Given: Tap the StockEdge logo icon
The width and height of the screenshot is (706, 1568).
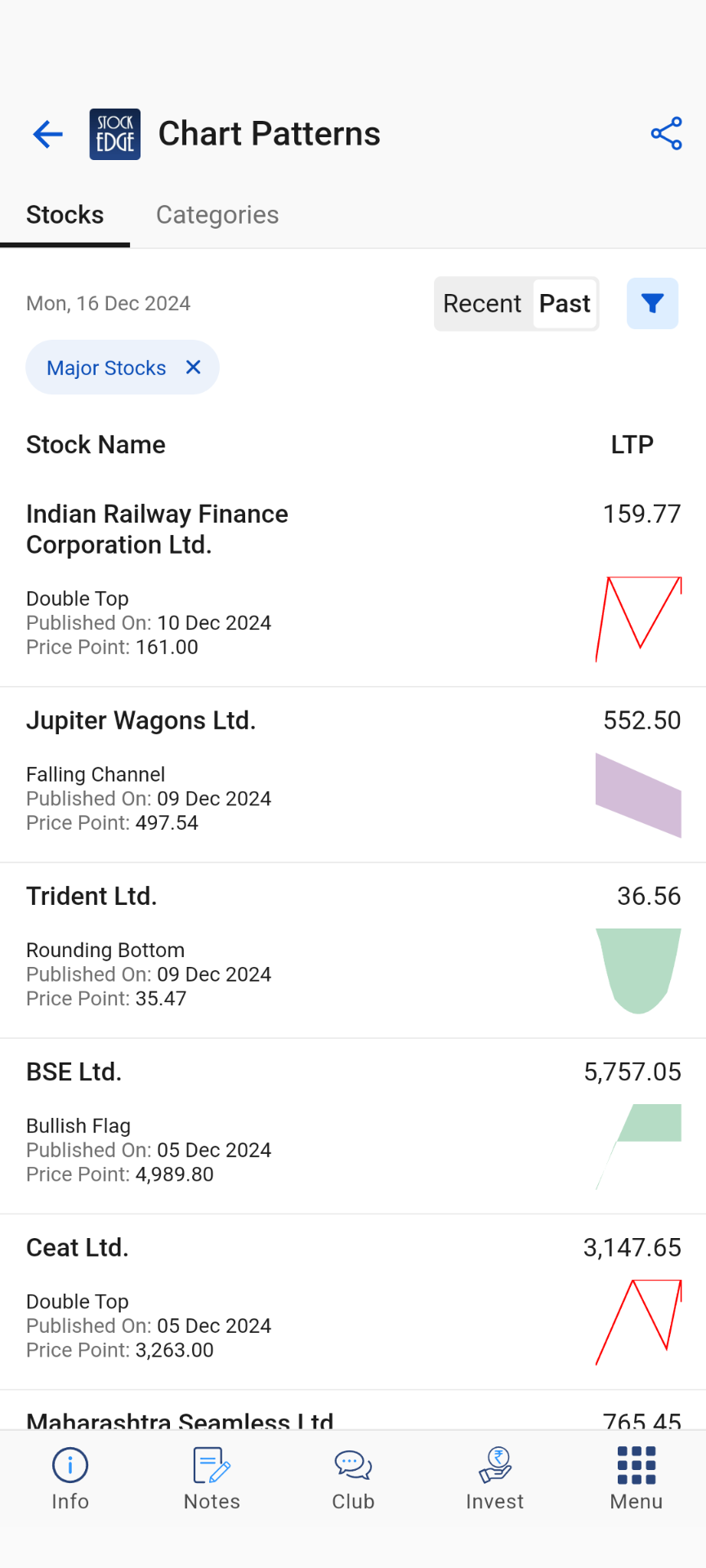Looking at the screenshot, I should (115, 134).
